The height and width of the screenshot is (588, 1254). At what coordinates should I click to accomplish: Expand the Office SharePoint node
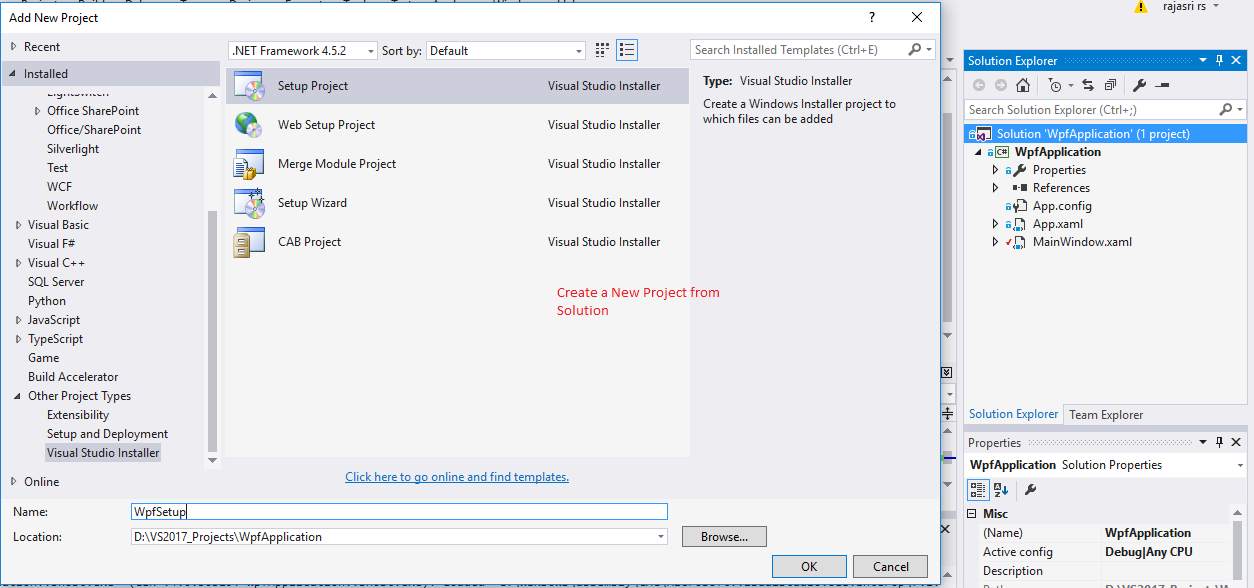click(37, 111)
